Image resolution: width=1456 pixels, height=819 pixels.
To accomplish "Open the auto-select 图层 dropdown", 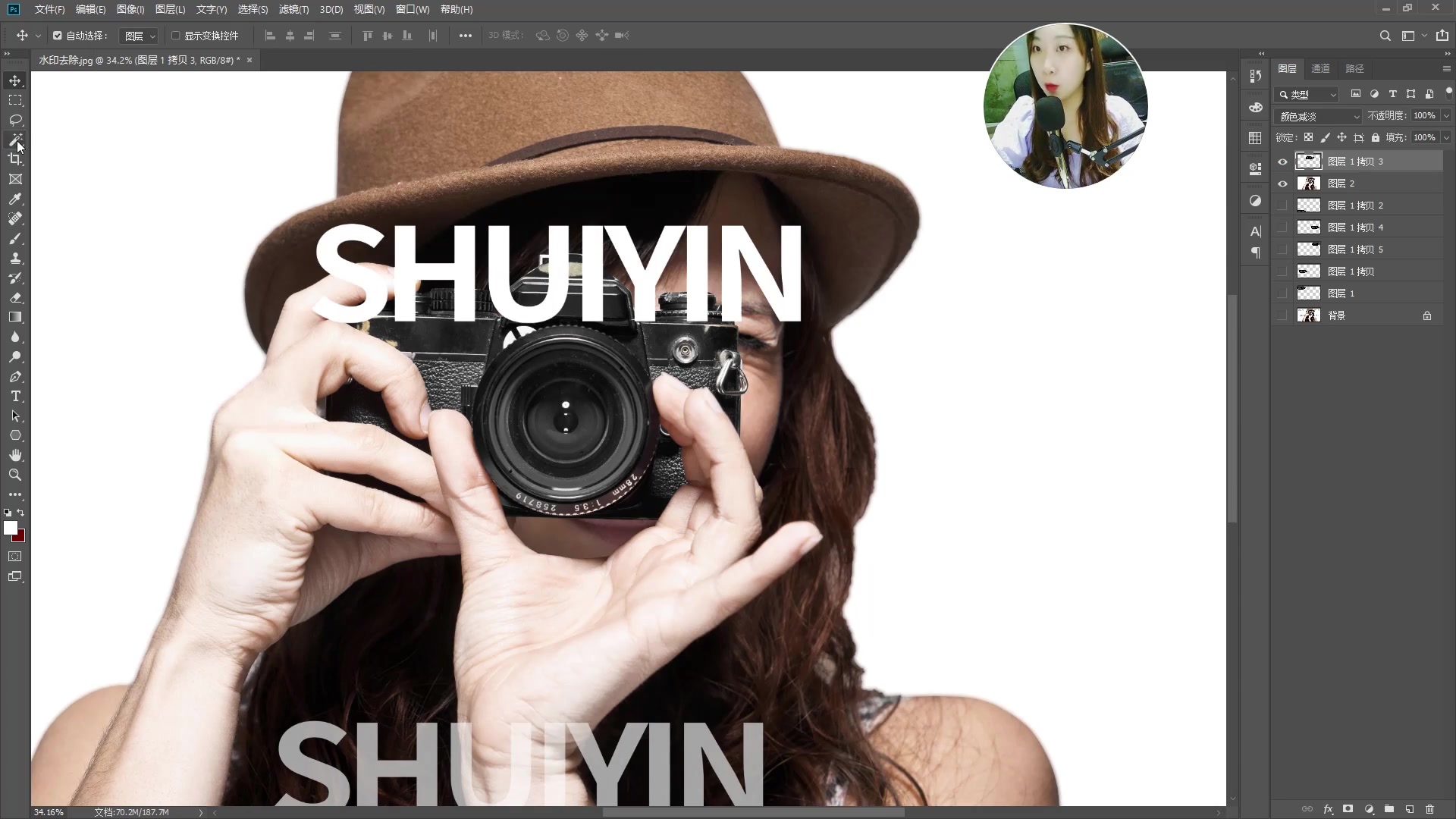I will coord(140,36).
